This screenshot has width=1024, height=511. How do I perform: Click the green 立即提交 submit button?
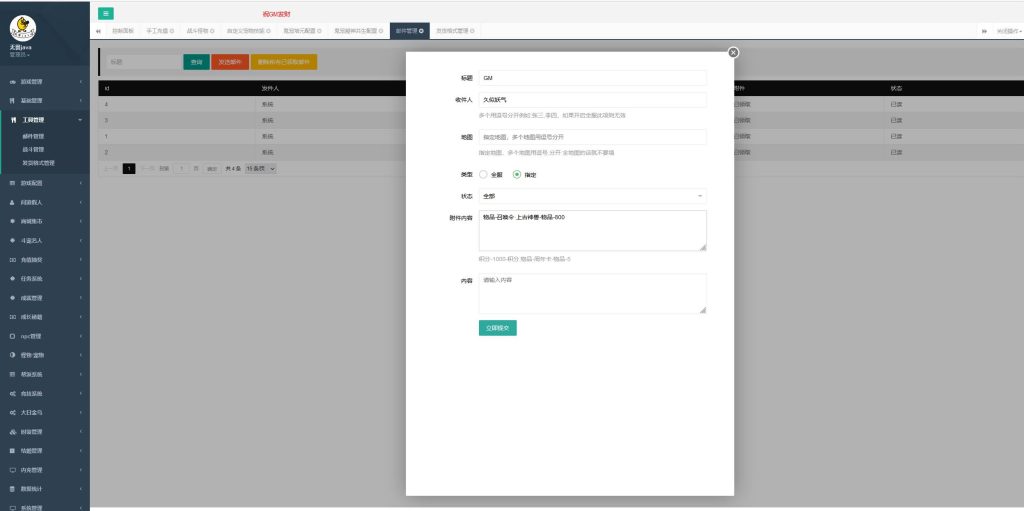[x=498, y=327]
